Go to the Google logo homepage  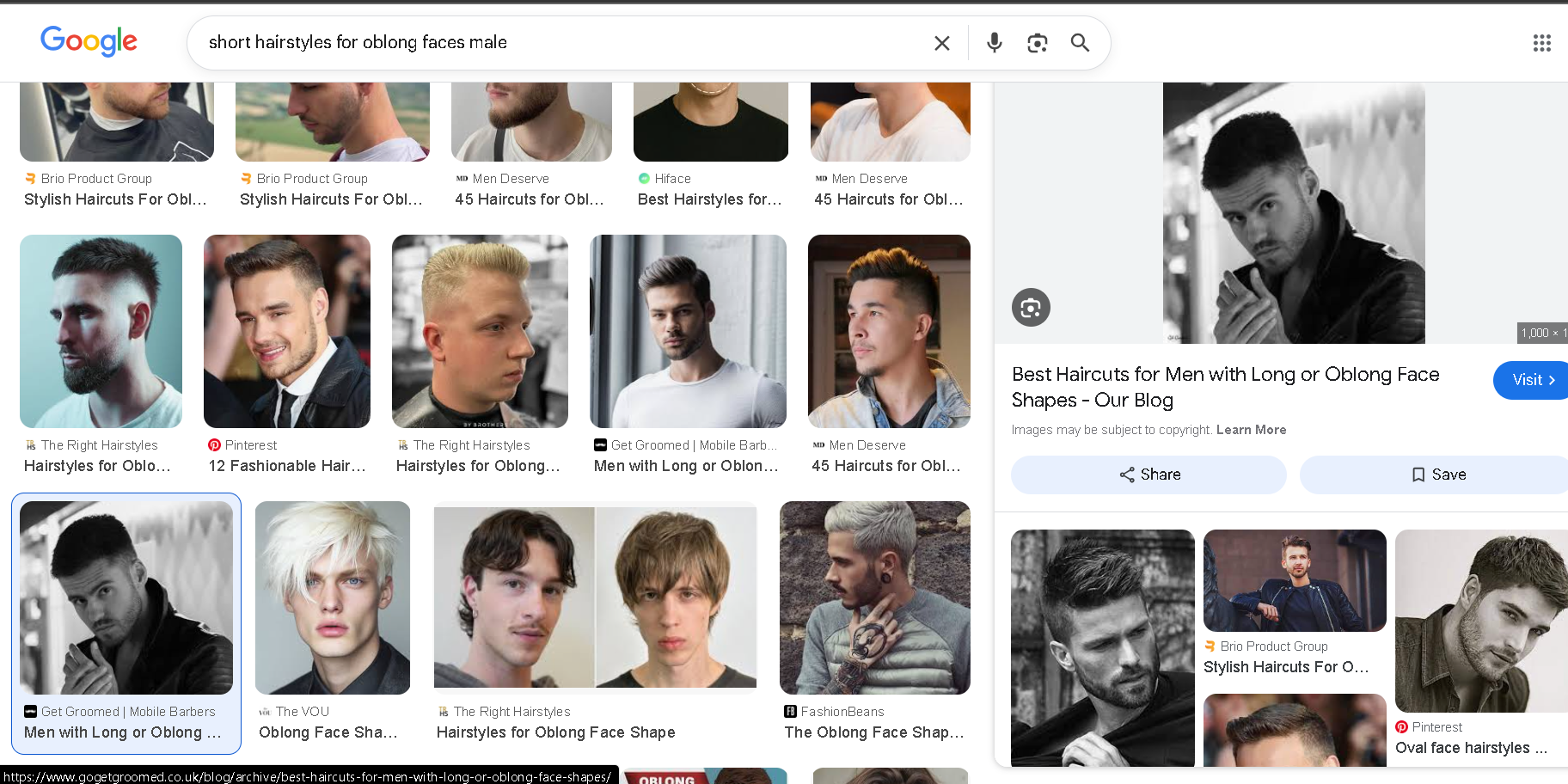(89, 41)
